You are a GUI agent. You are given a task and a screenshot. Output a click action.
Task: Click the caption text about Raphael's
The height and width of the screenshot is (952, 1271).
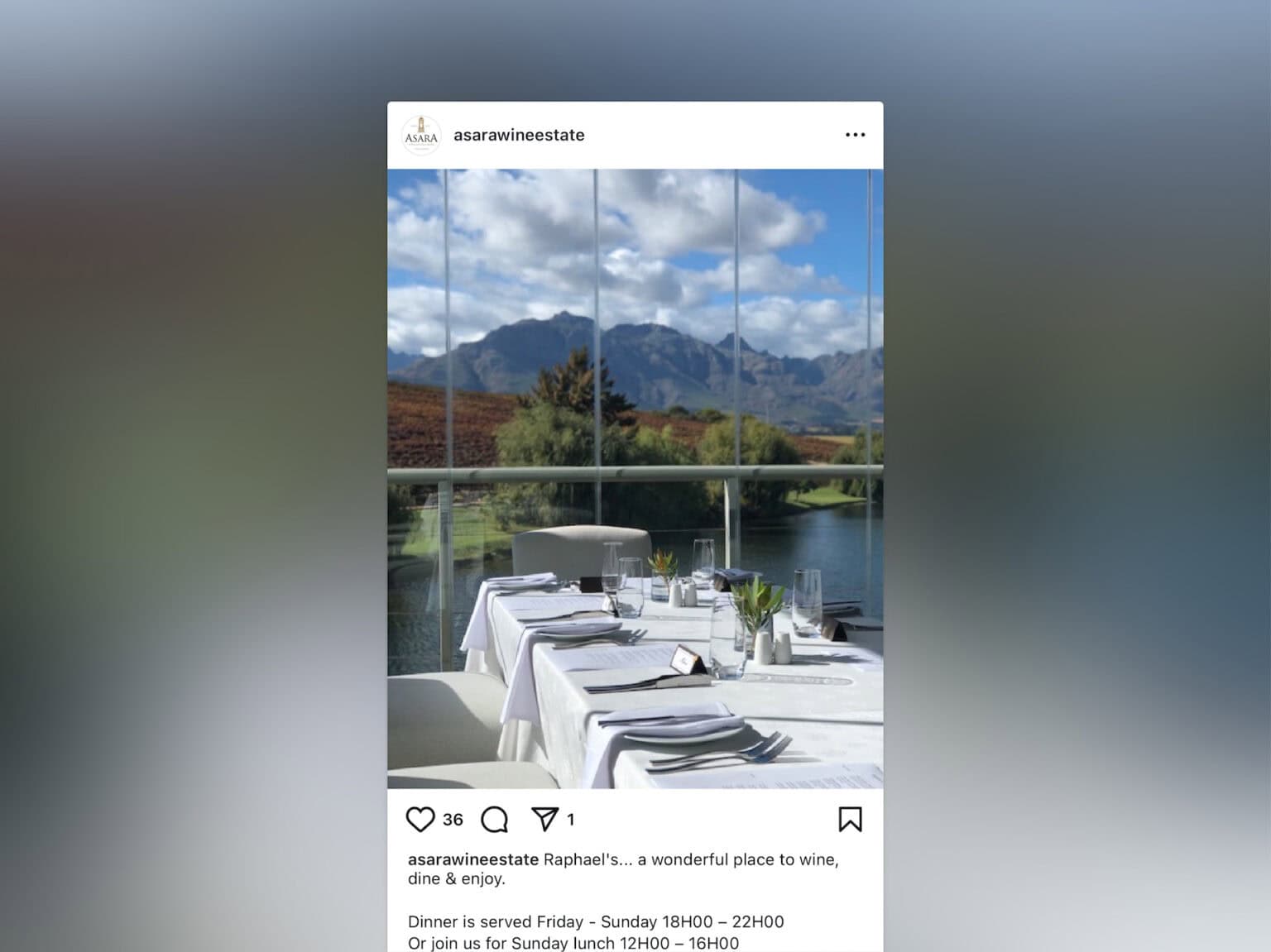[623, 869]
